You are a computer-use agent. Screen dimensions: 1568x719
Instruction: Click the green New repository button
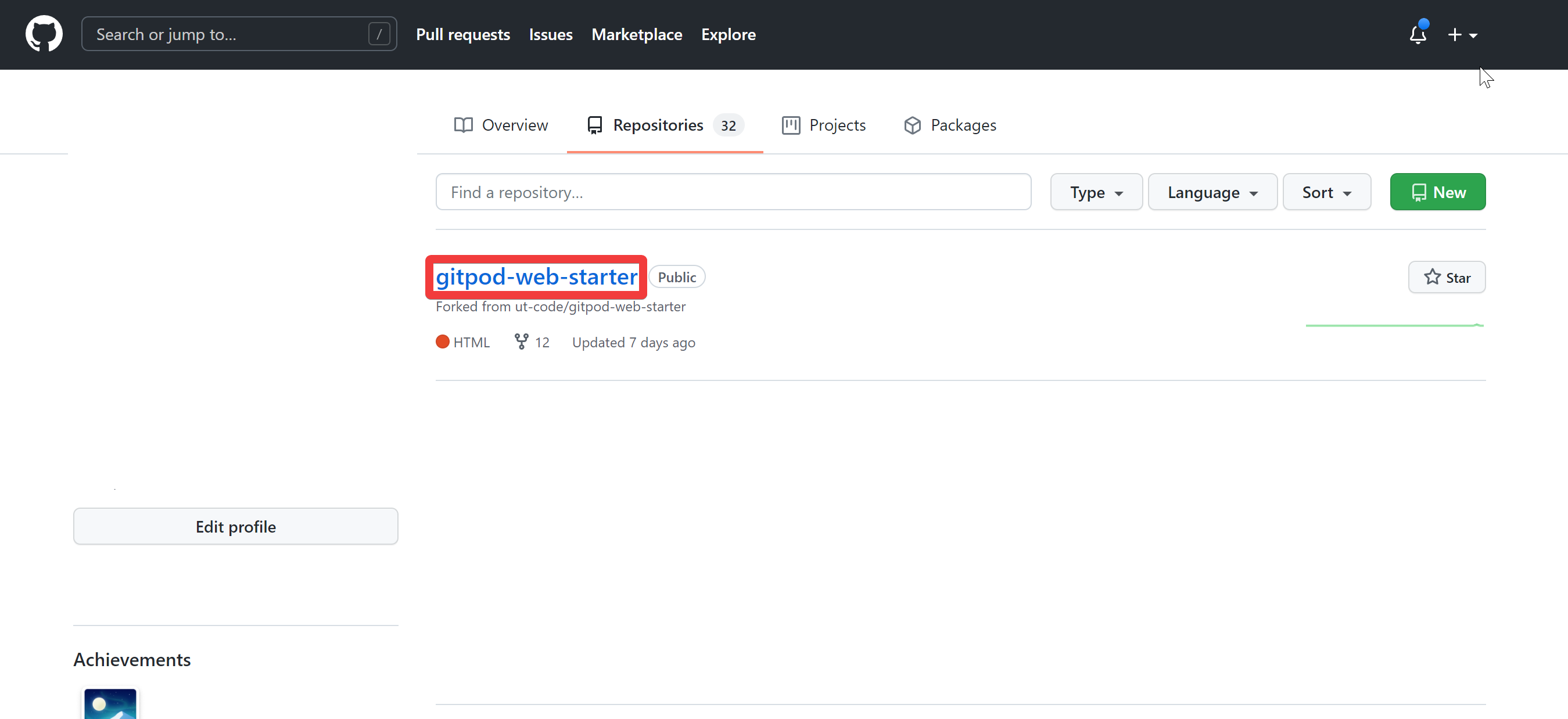click(x=1437, y=192)
